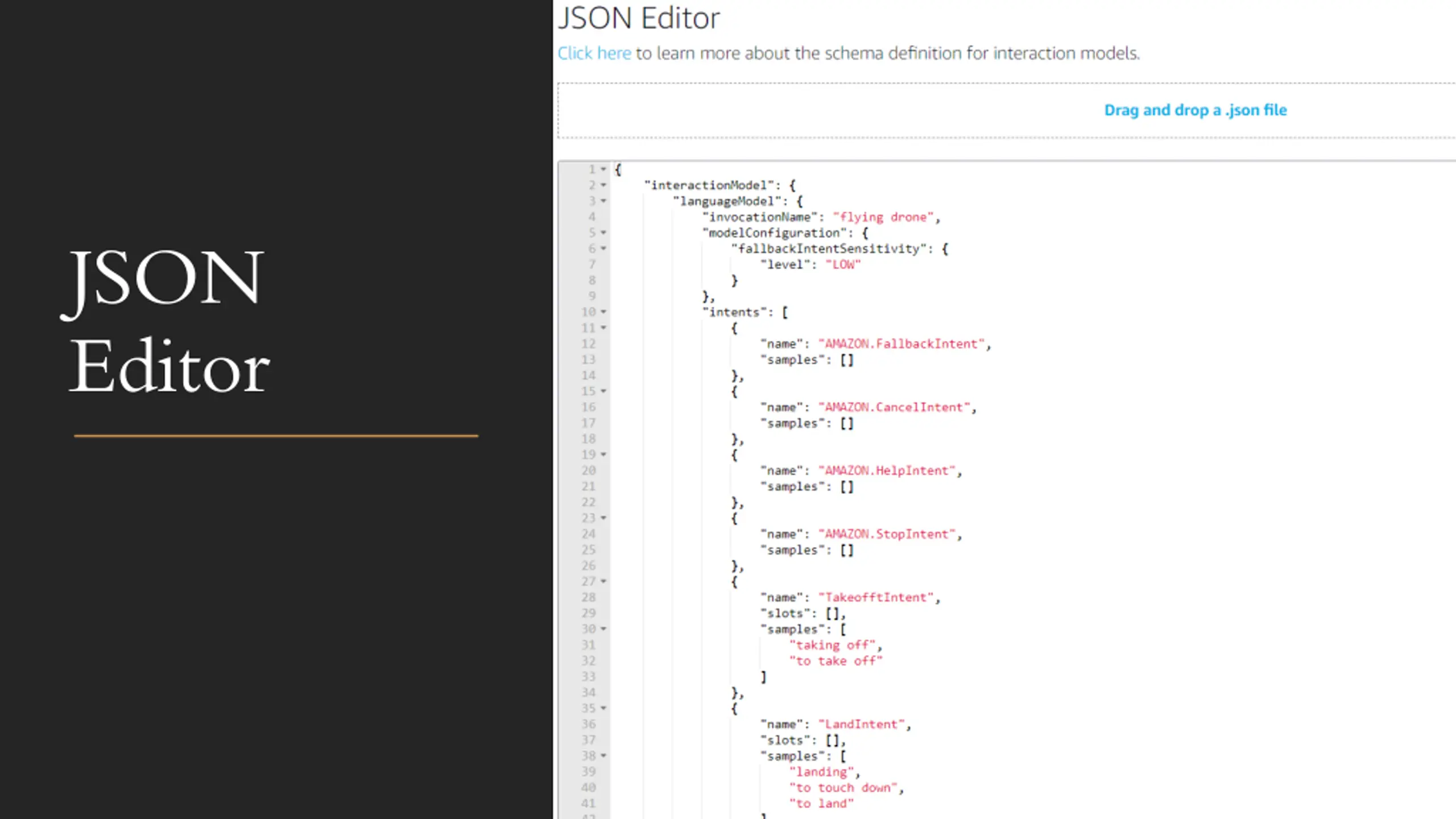Screen dimensions: 1456x819
Task: Collapse the modelConfiguration fold arrow at line 5
Action: [x=603, y=233]
